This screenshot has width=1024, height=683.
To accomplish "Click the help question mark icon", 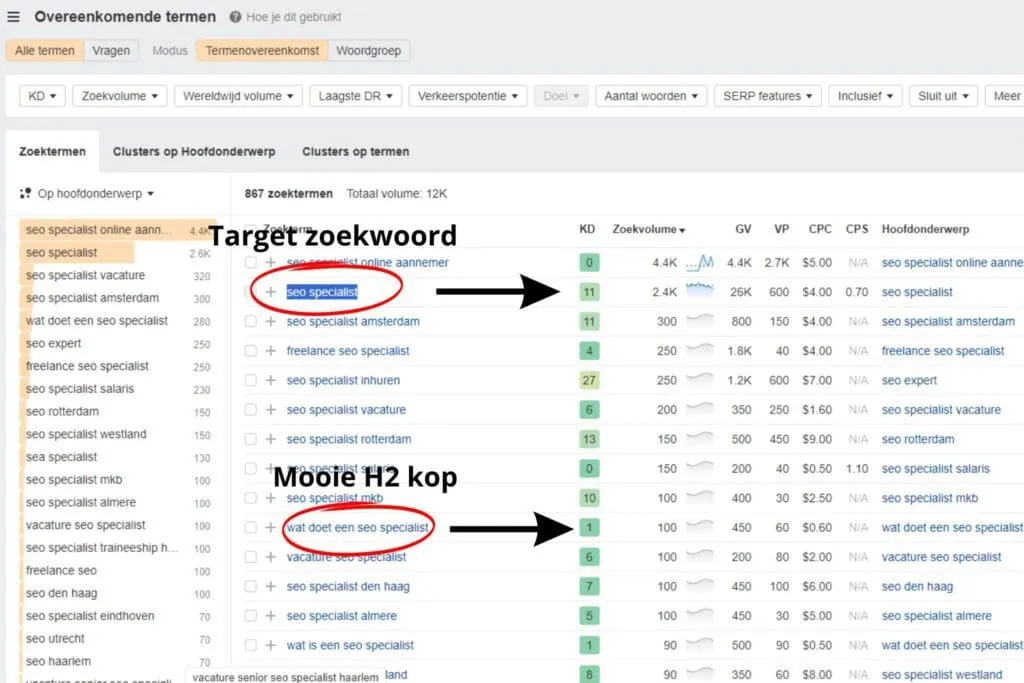I will pyautogui.click(x=235, y=17).
